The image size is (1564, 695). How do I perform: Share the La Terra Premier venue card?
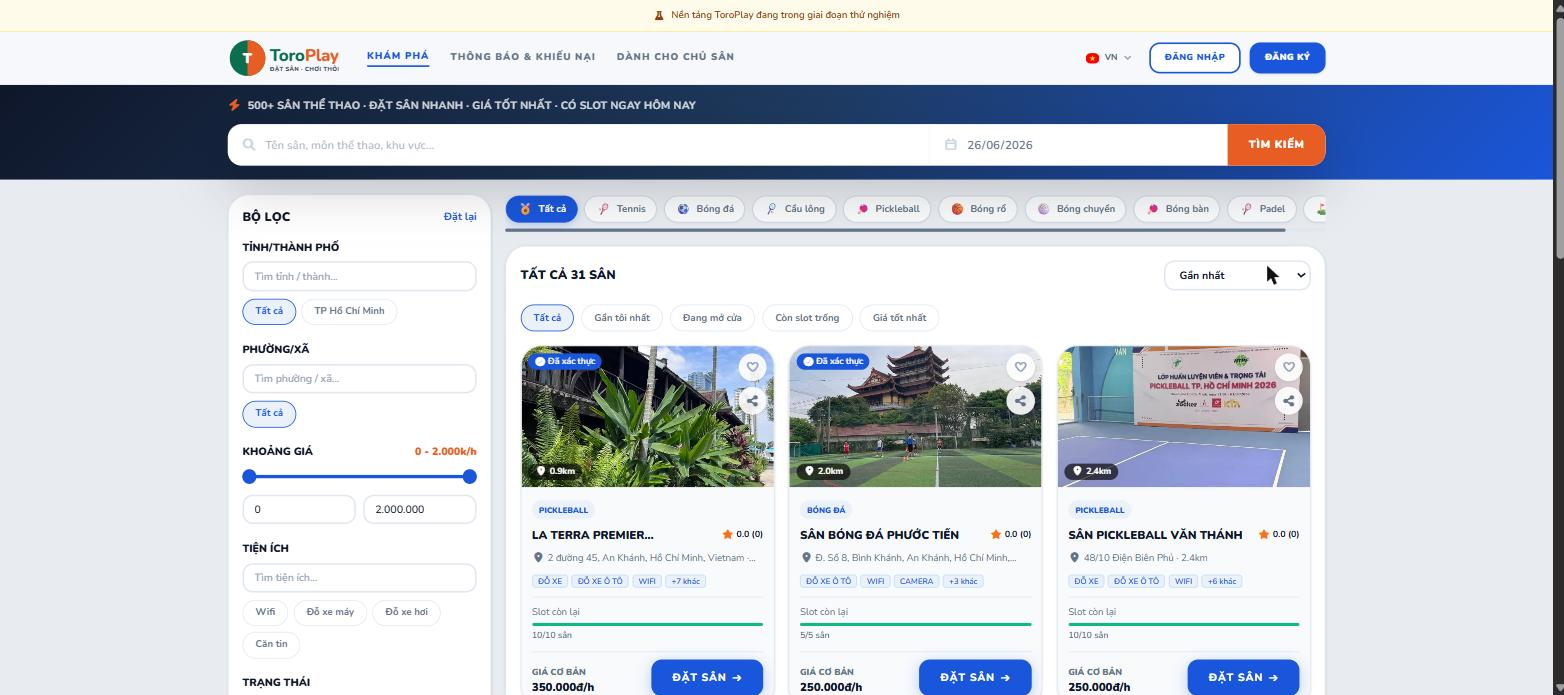[x=753, y=401]
